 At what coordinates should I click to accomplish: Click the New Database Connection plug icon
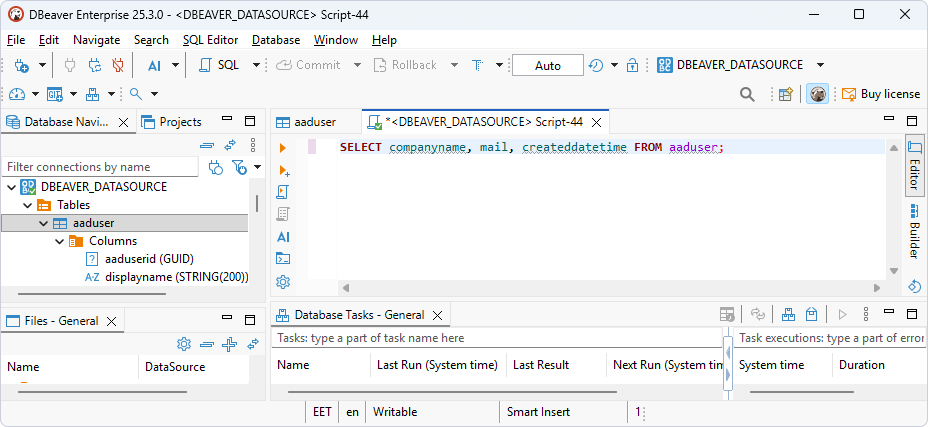pos(21,65)
